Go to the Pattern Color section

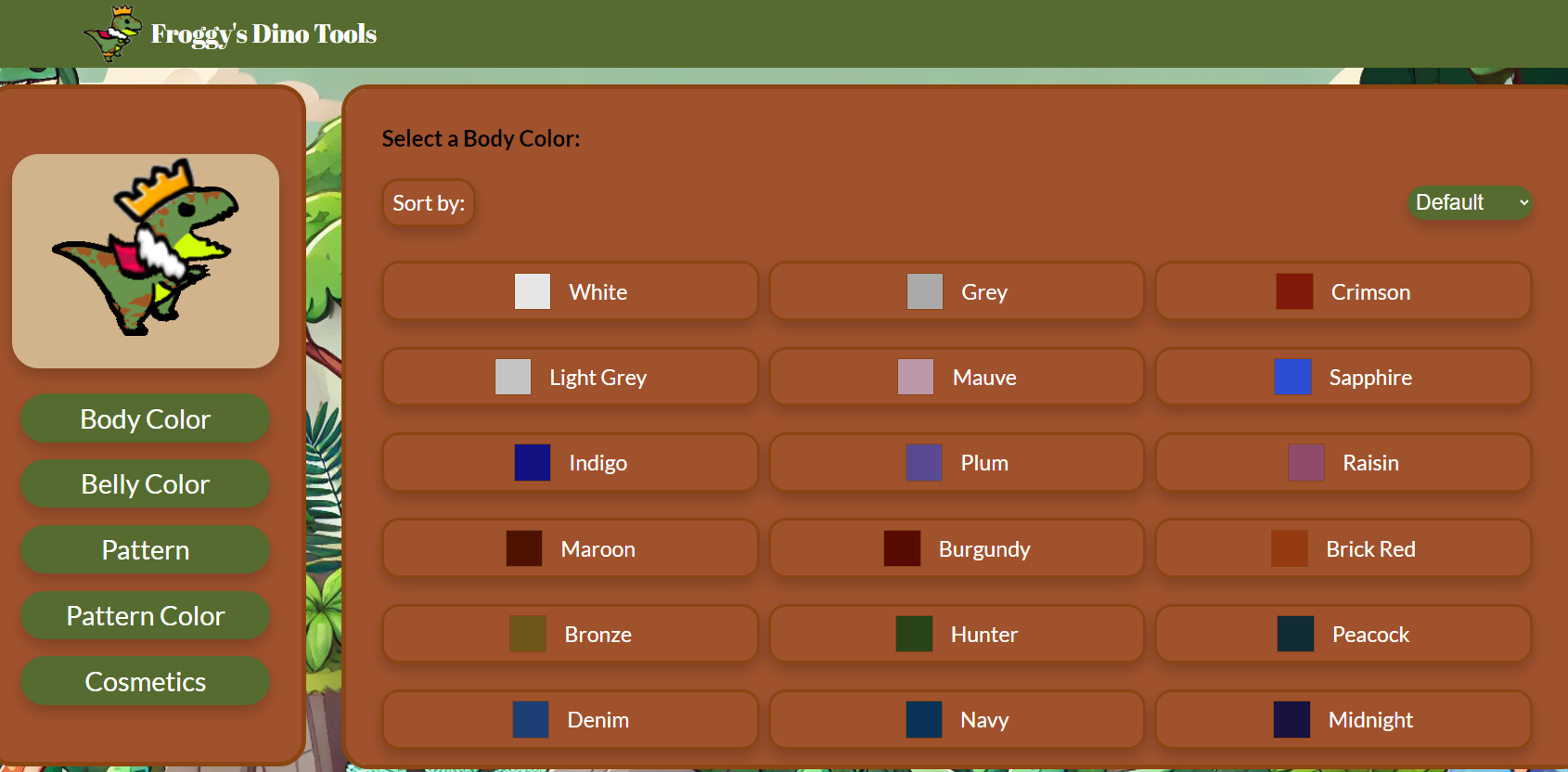click(x=146, y=616)
